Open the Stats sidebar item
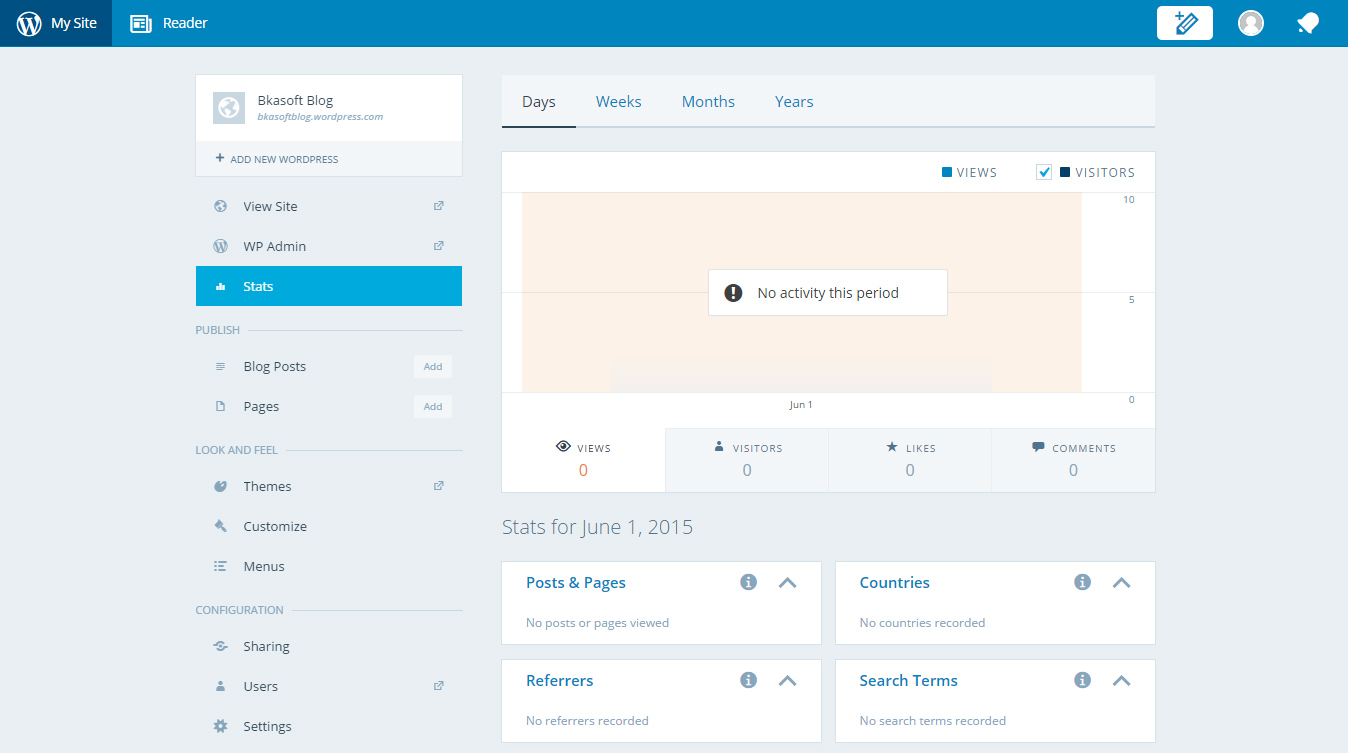 [329, 286]
